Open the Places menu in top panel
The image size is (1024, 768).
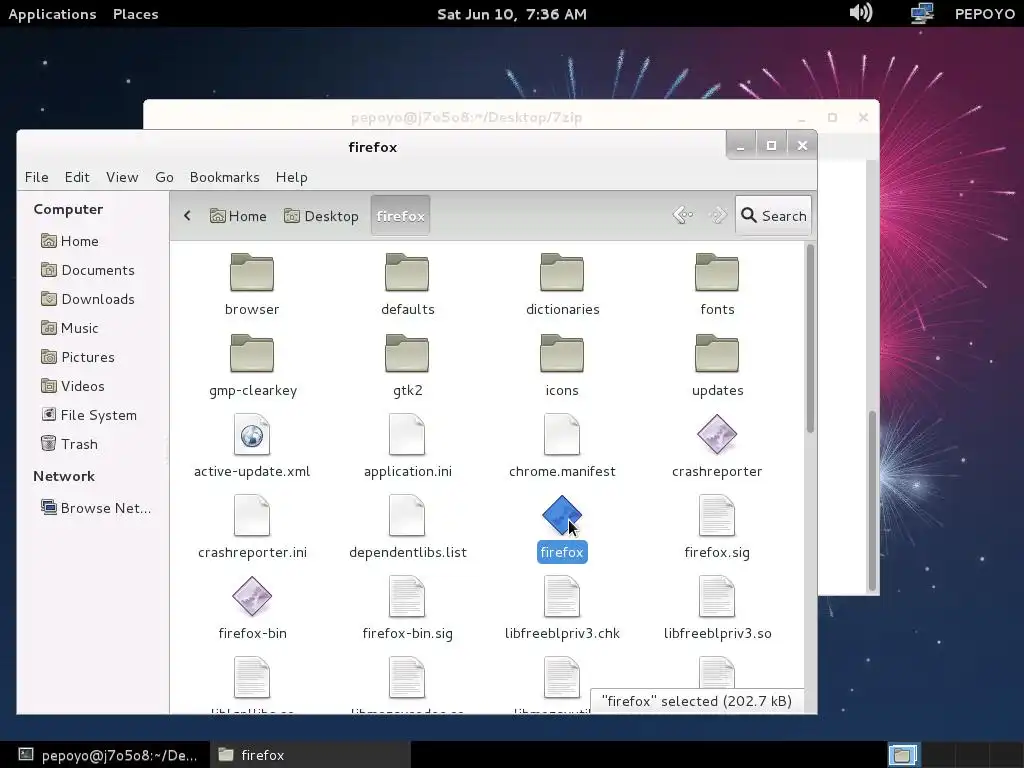point(135,14)
